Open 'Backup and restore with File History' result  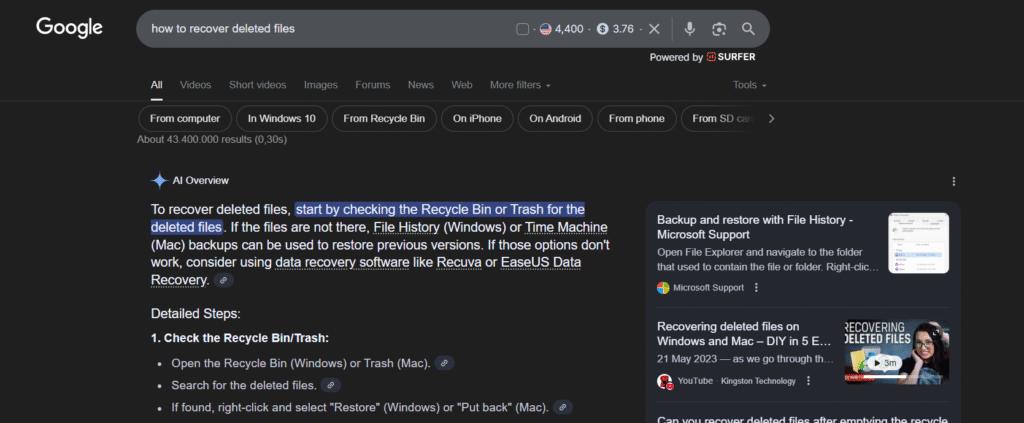[755, 227]
